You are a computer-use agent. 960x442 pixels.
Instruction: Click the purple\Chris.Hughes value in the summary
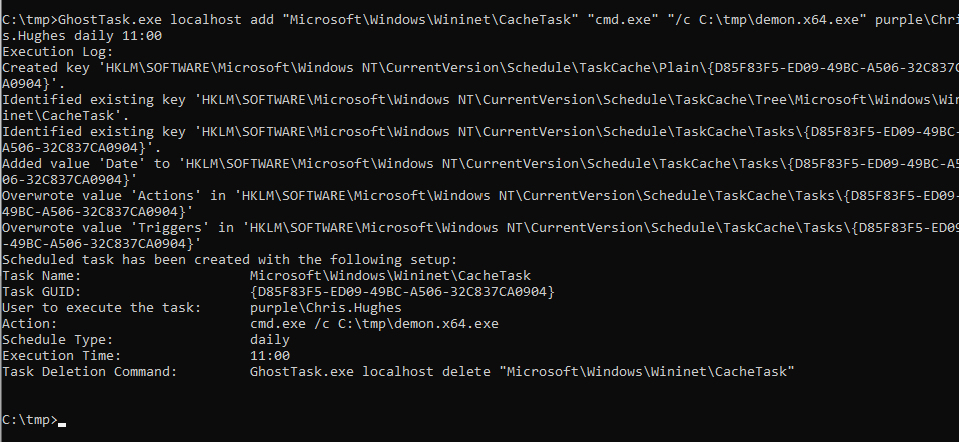click(325, 307)
